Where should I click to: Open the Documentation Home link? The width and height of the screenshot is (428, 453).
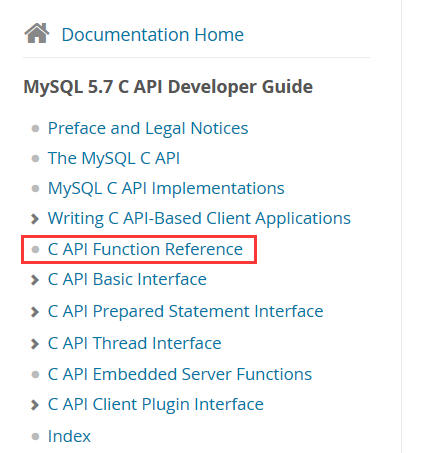[153, 35]
